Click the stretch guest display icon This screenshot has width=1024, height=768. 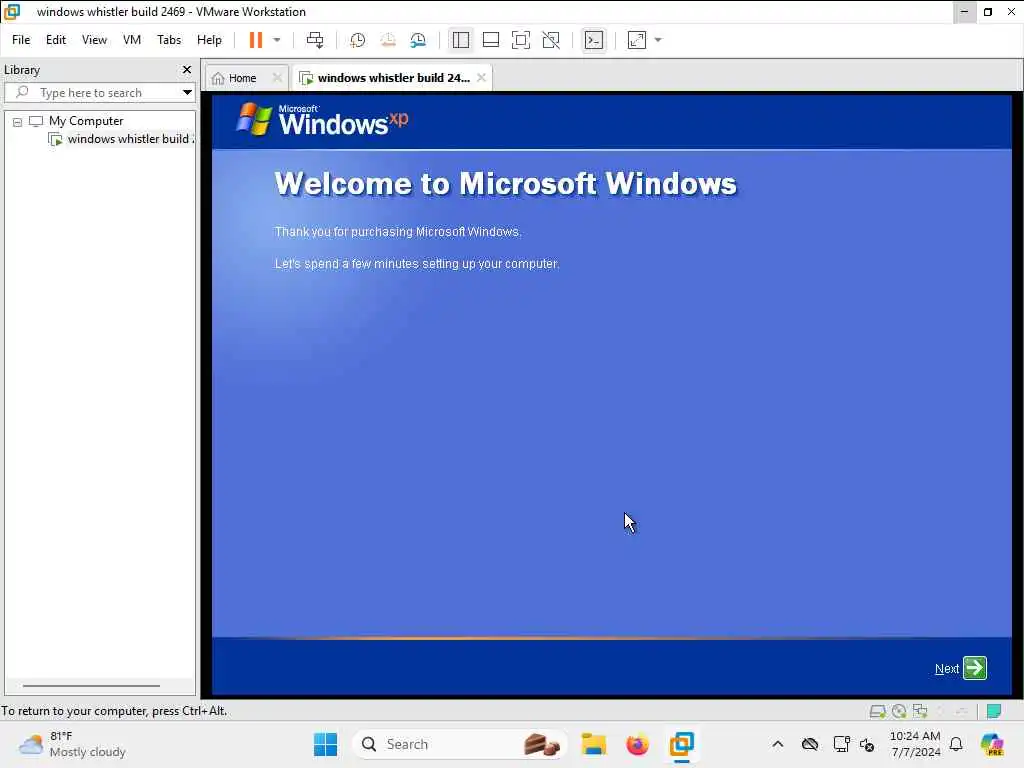pyautogui.click(x=637, y=40)
